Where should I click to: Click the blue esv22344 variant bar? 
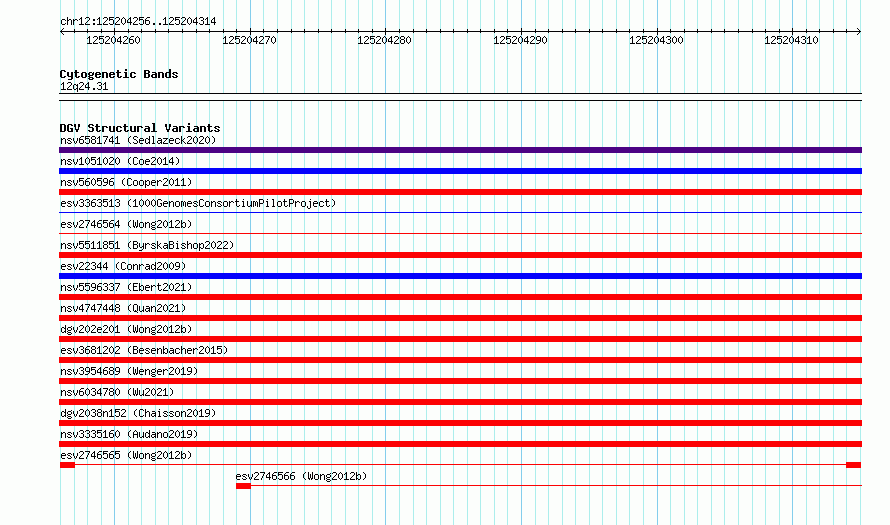click(460, 276)
